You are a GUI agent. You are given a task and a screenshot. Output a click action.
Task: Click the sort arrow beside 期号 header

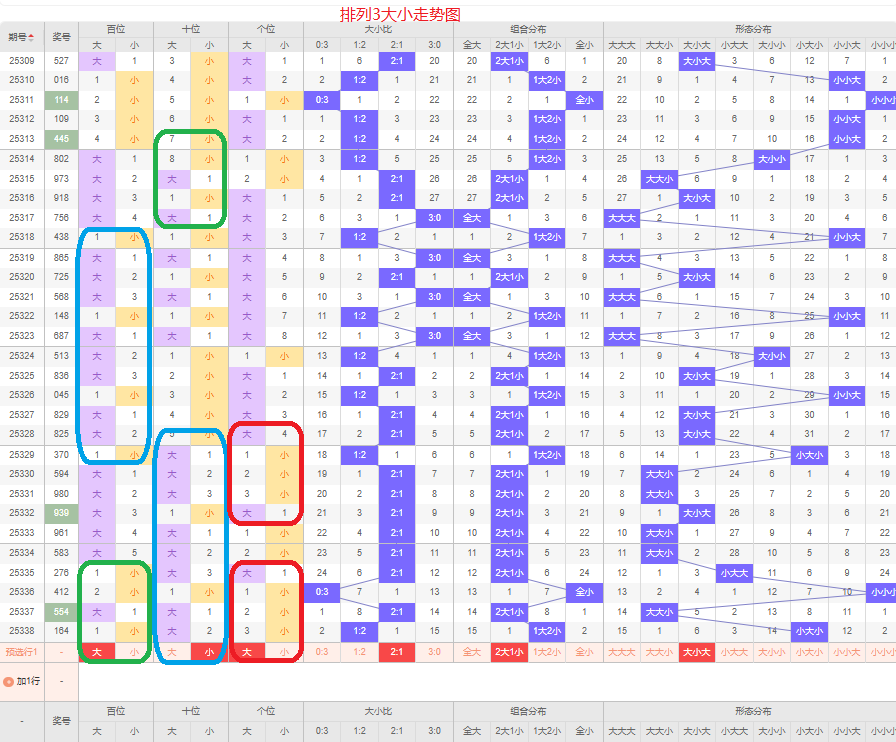point(31,37)
